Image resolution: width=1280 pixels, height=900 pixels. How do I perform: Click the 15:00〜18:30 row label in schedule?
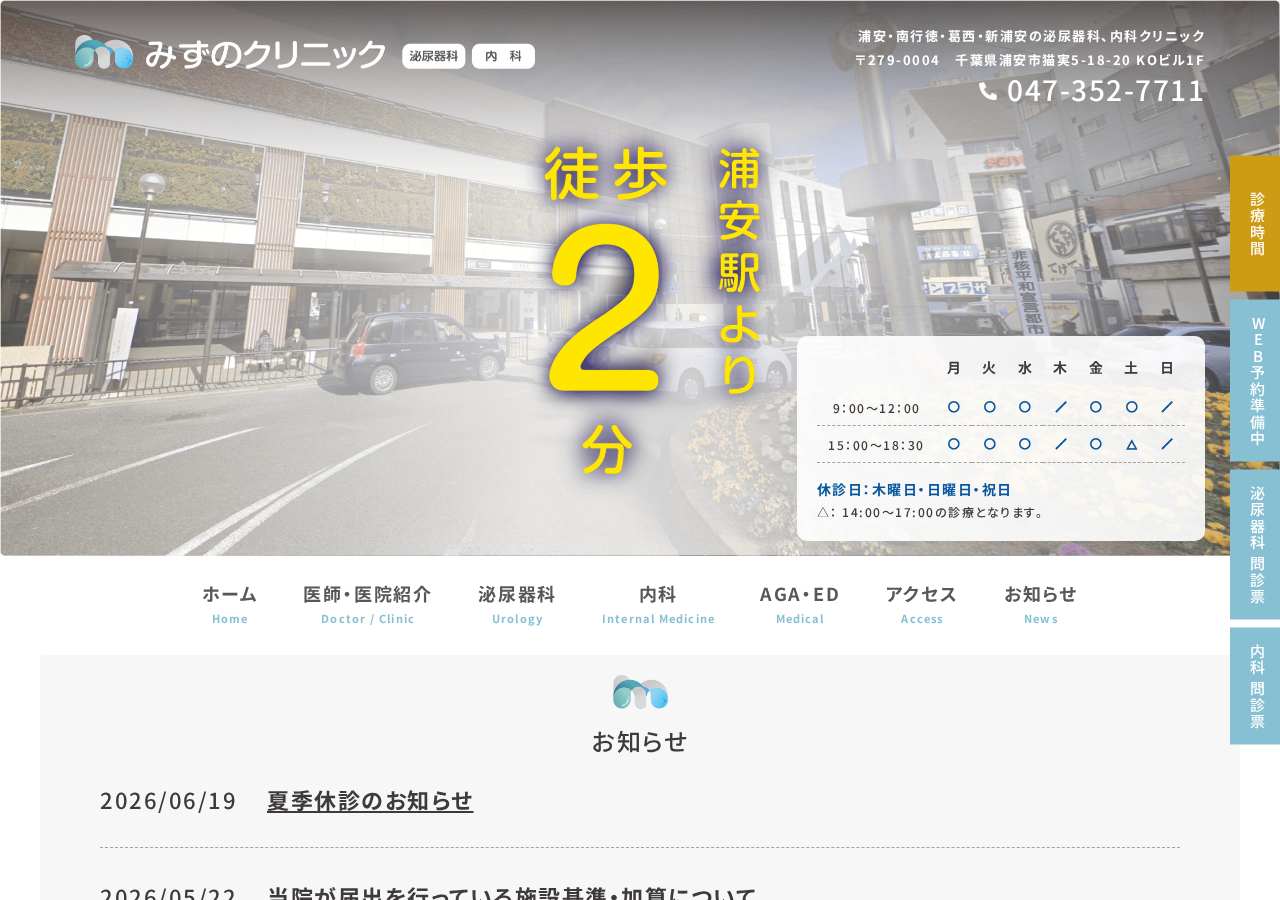point(876,445)
